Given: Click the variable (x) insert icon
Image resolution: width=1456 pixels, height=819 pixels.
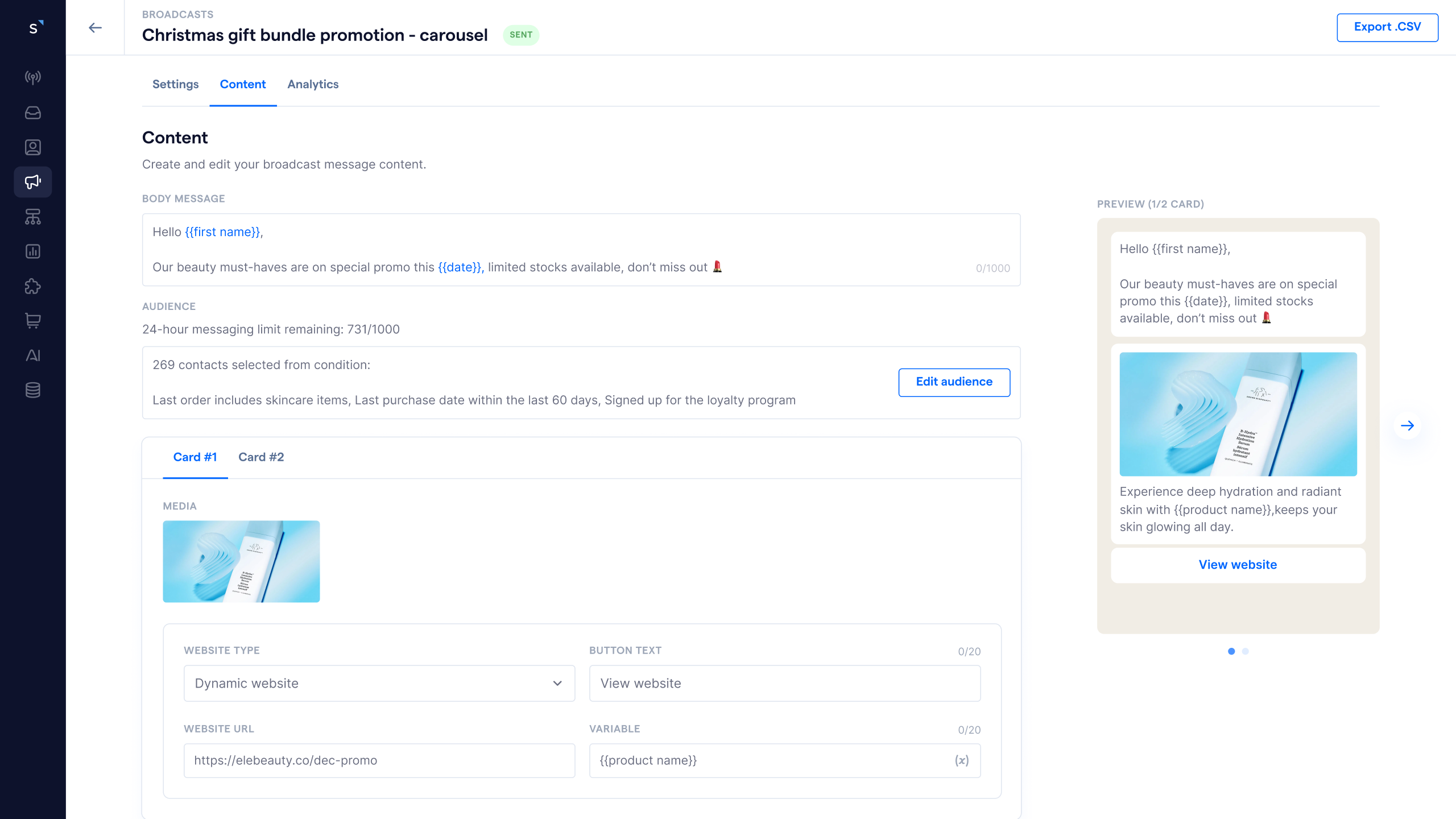Looking at the screenshot, I should point(961,760).
